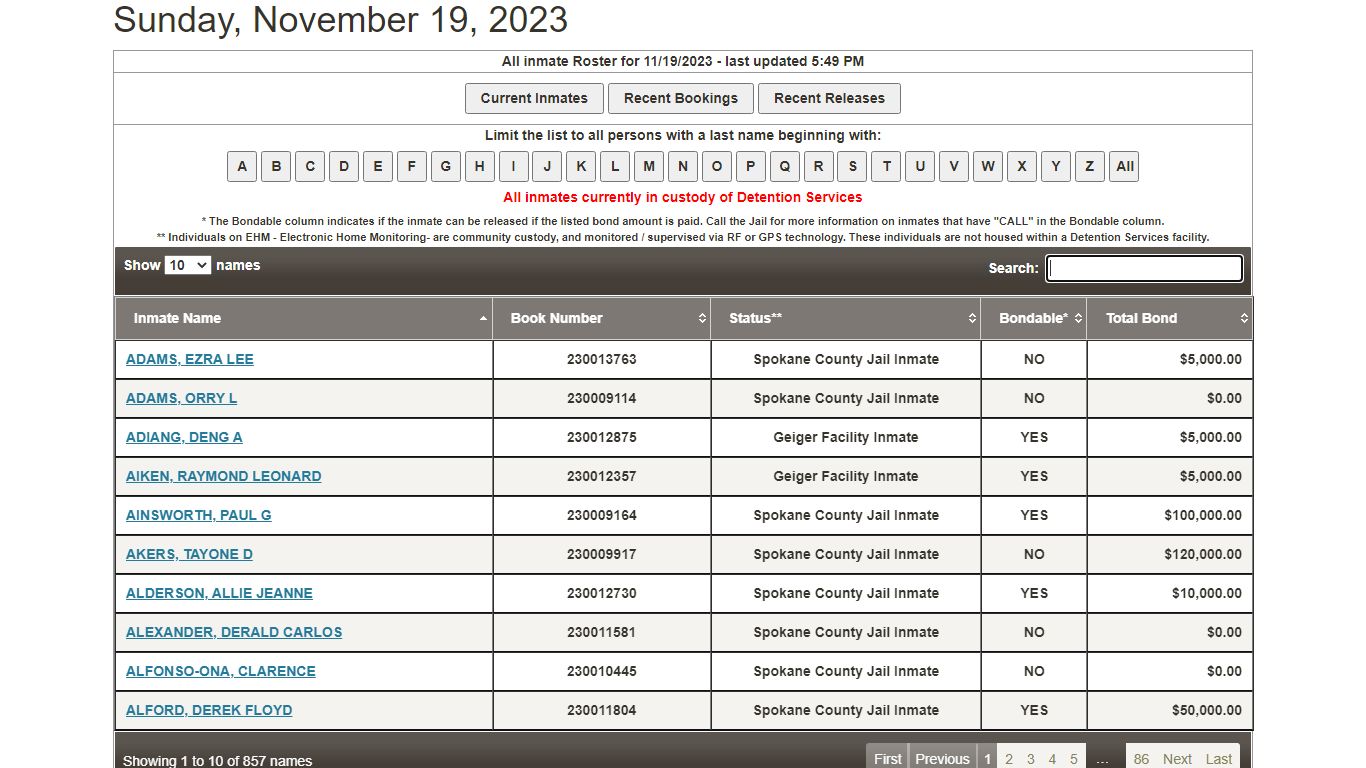Open inmate record for ADAMS, EZRA LEE
This screenshot has height=768, width=1366.
point(190,359)
